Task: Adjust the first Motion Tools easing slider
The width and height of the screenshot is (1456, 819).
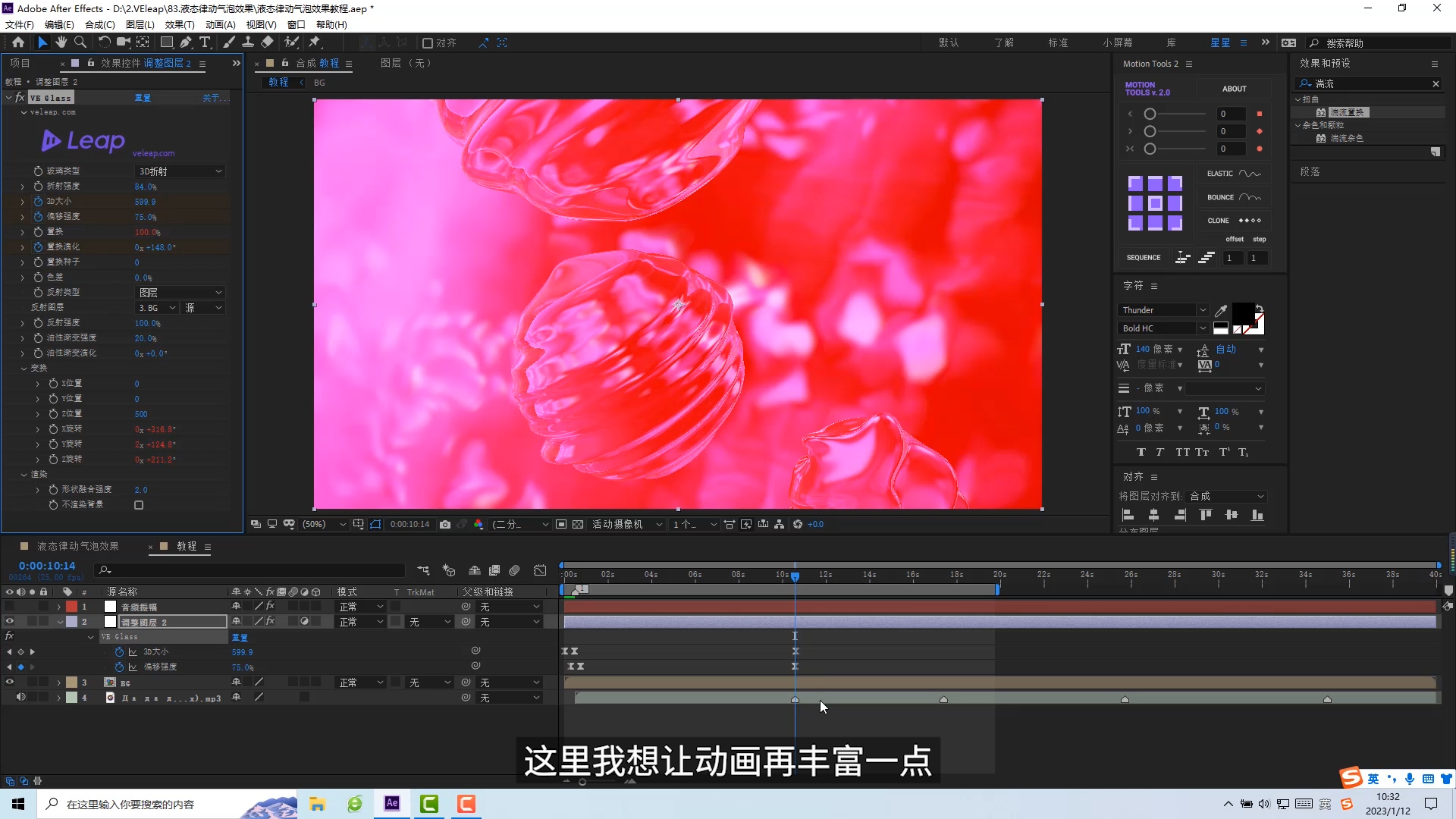Action: (1150, 114)
